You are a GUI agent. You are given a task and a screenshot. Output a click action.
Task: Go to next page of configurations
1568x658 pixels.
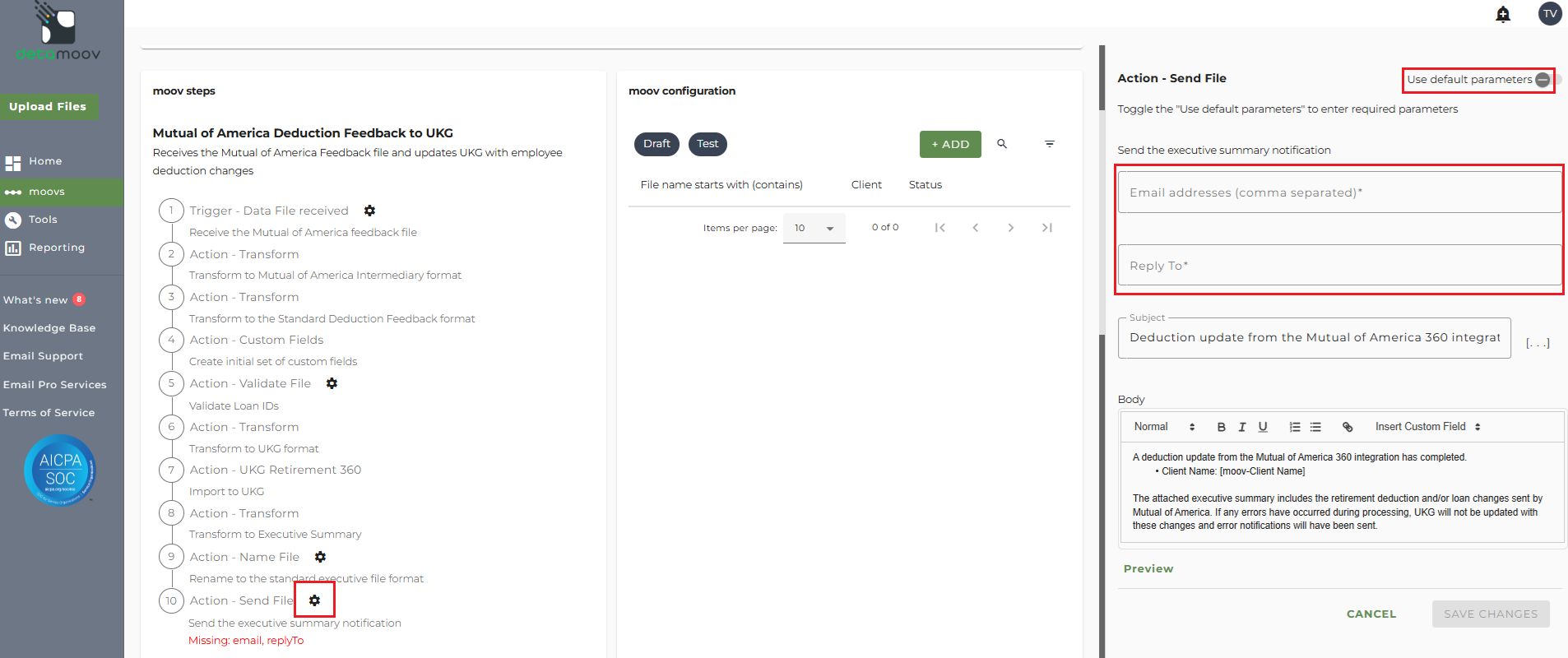[x=1011, y=228]
